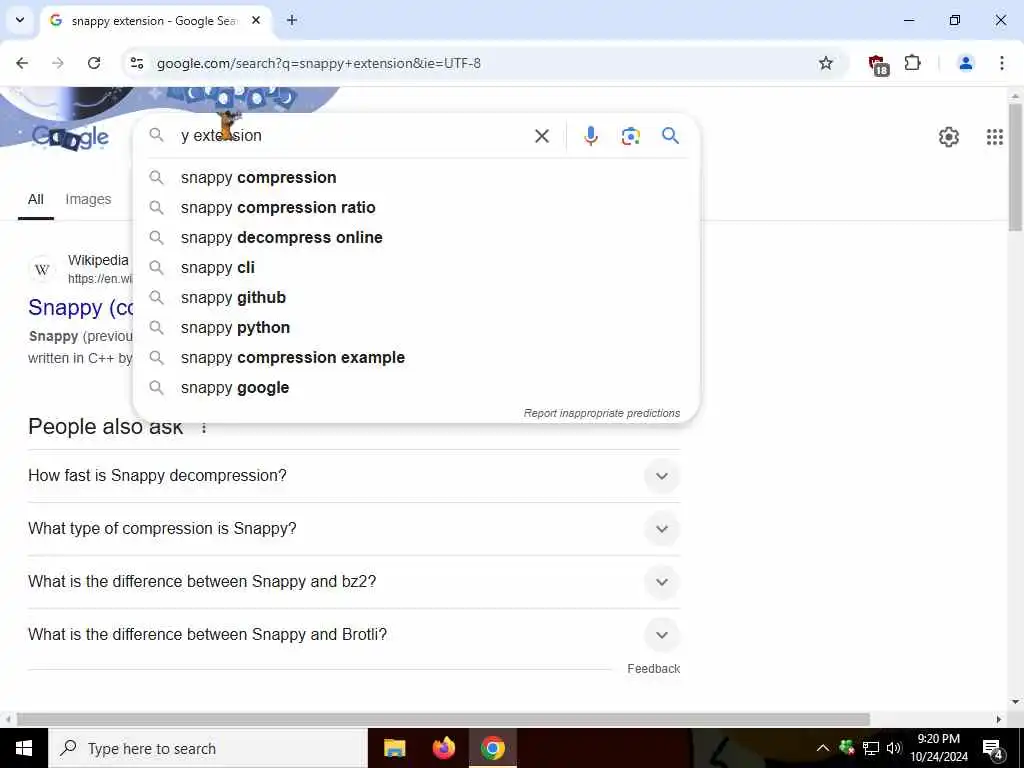Click the blue magnifier search button
Screen dimensions: 1024x768
pos(670,135)
